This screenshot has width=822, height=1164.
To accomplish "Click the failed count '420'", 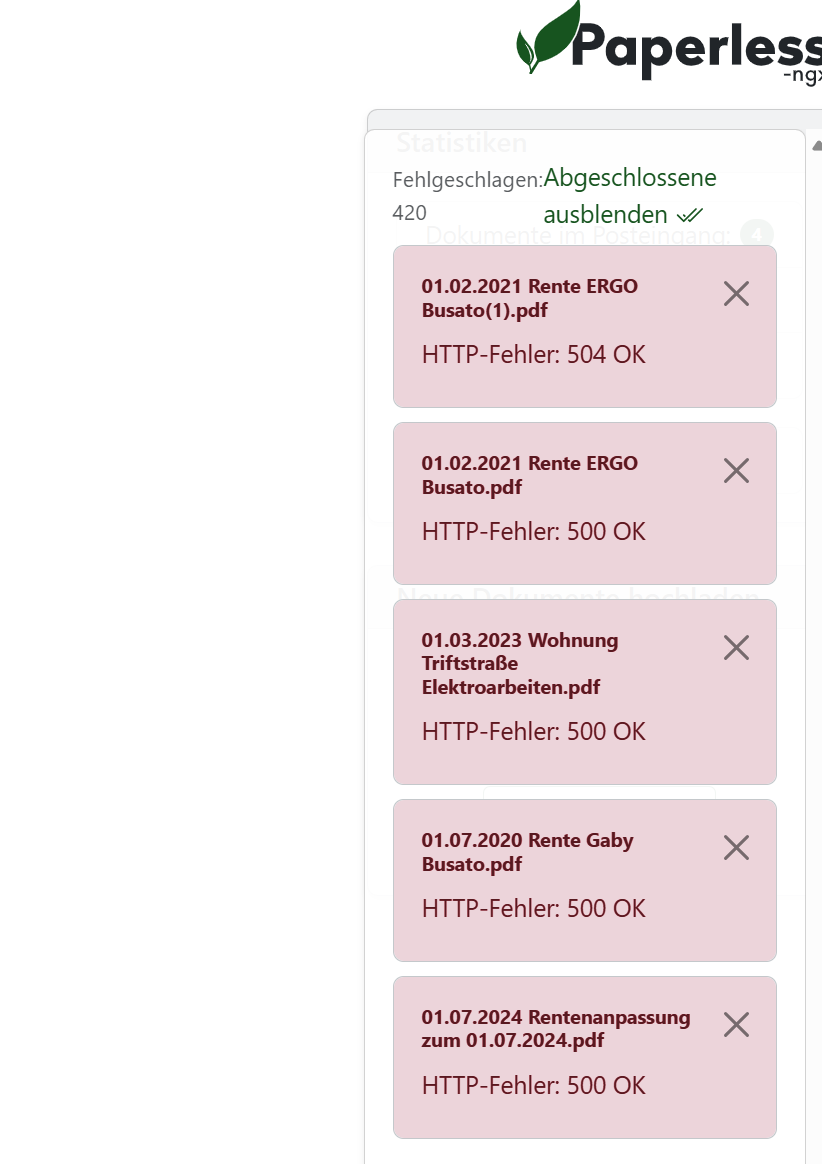I will [x=409, y=213].
